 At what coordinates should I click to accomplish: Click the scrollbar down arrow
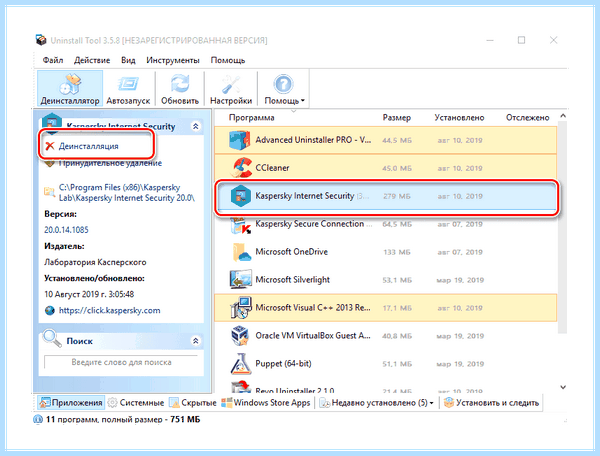(x=563, y=387)
